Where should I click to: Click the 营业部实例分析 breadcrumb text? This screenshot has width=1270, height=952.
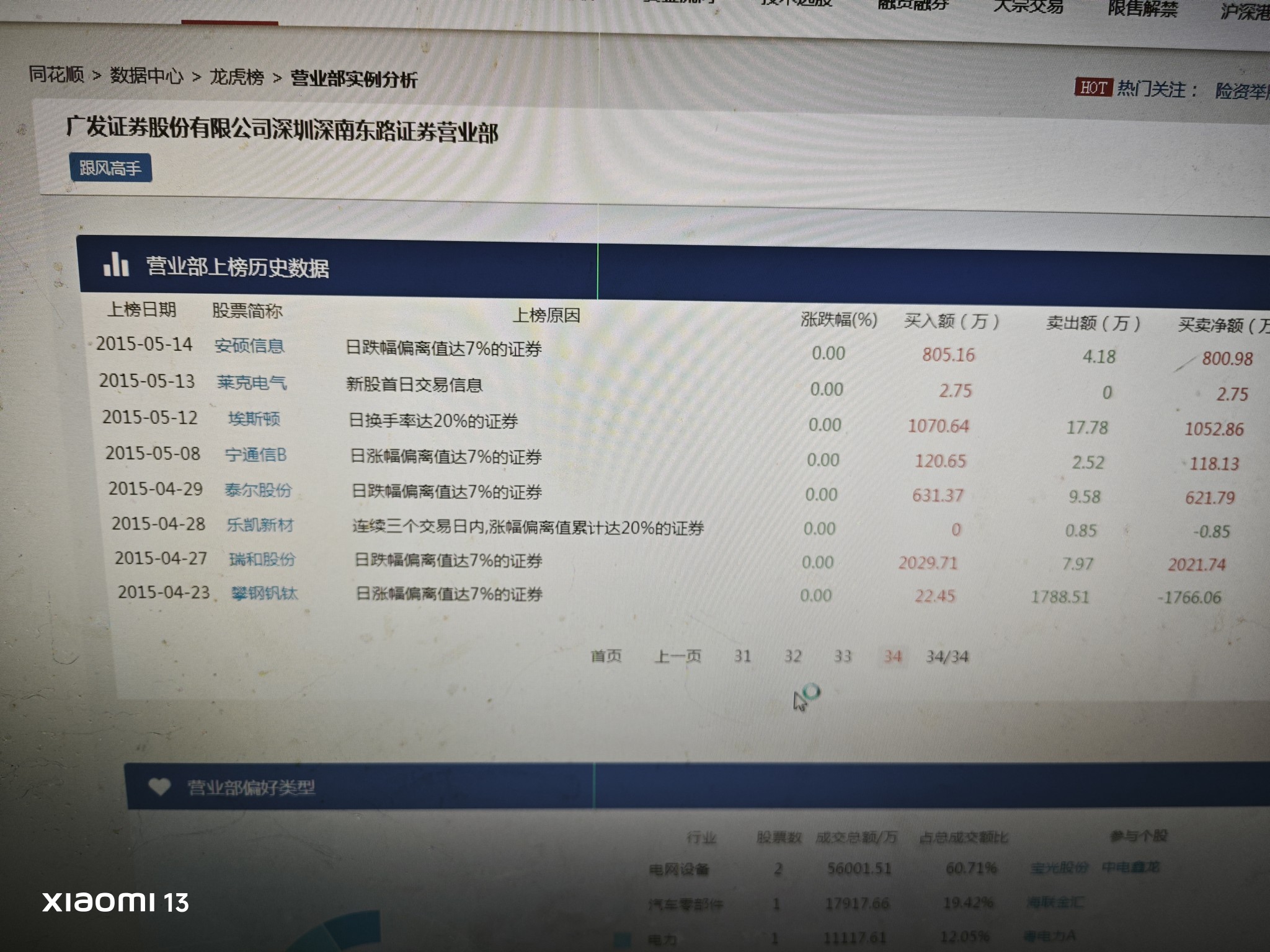(x=354, y=79)
